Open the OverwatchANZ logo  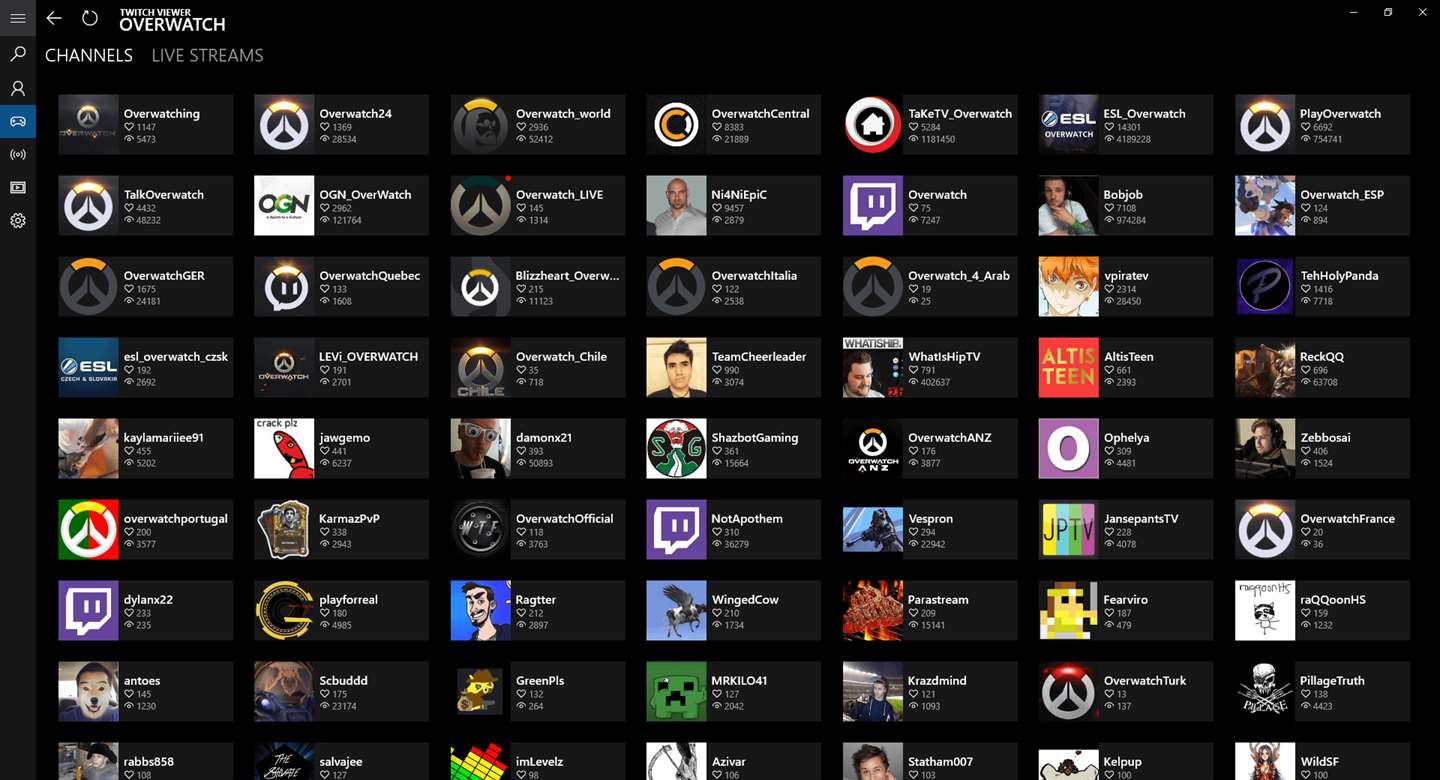pyautogui.click(x=872, y=449)
